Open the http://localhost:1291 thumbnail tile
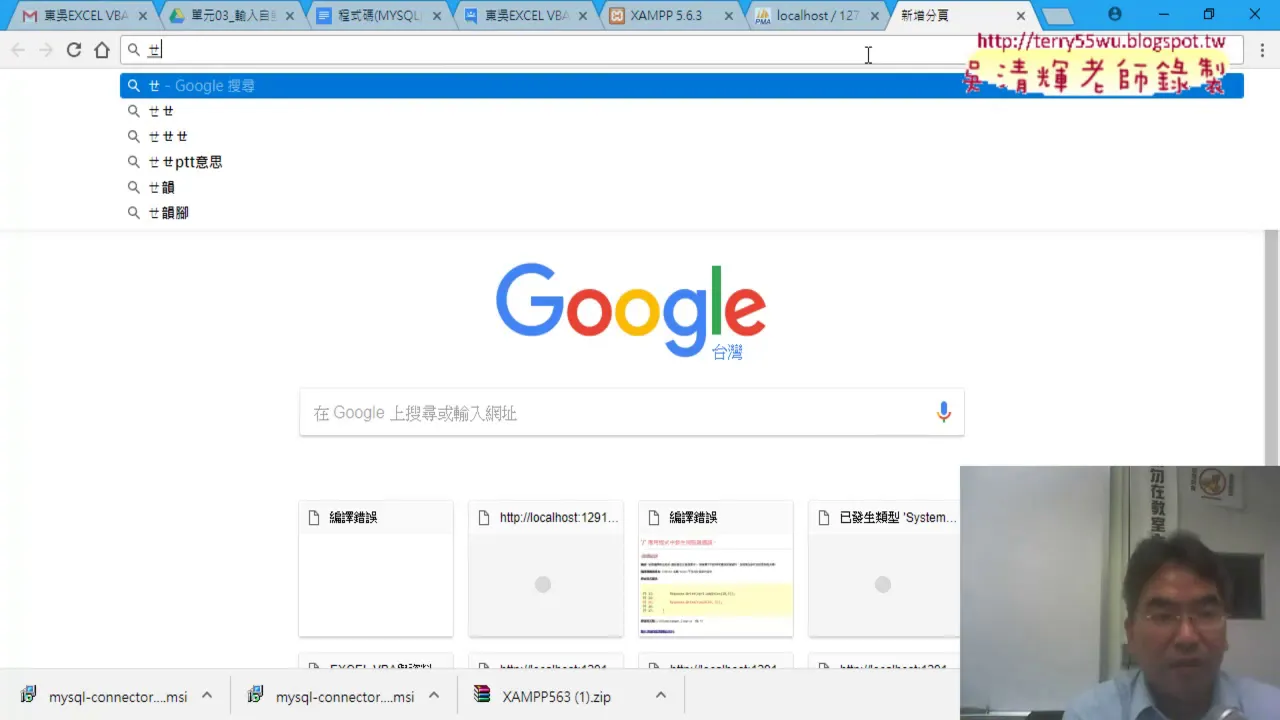 [546, 568]
